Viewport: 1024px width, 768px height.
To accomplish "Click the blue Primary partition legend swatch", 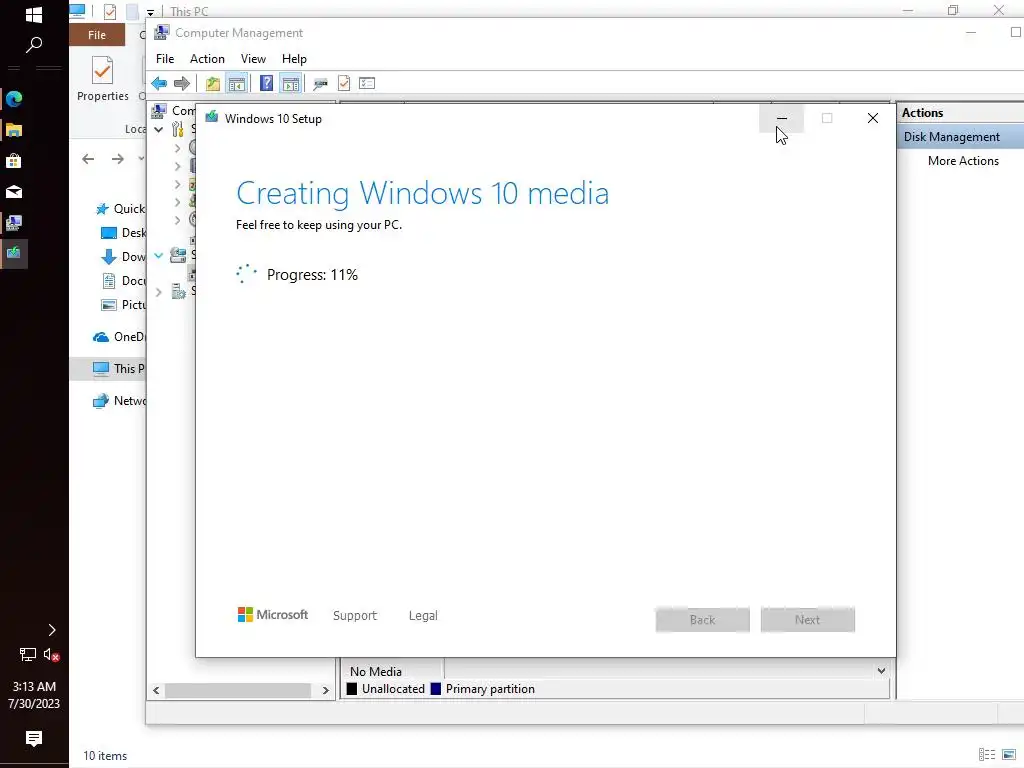I will pos(436,688).
